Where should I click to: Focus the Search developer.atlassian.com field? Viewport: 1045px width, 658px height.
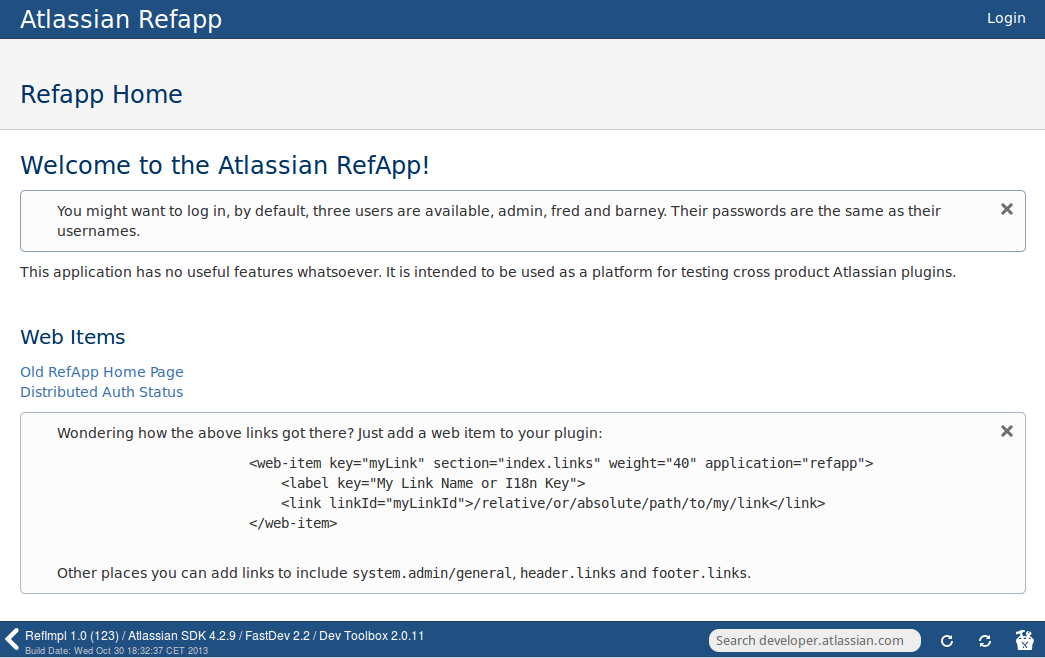click(814, 641)
